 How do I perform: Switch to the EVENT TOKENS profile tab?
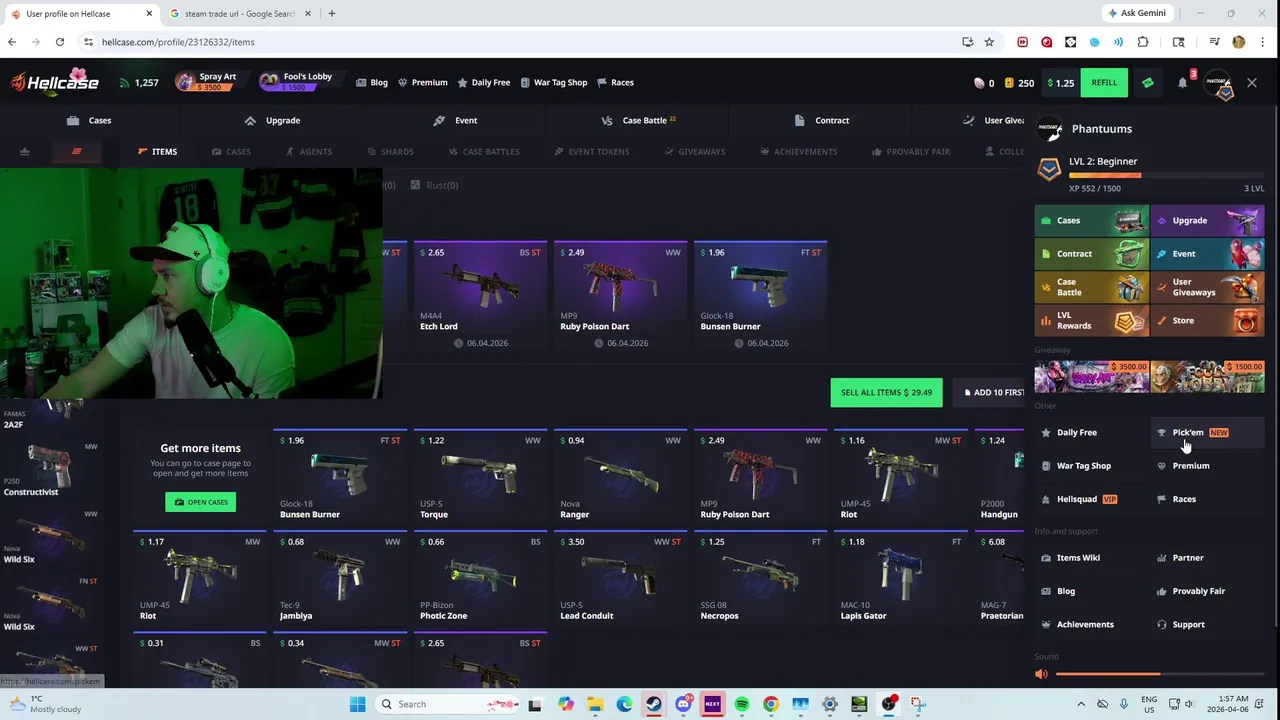click(x=592, y=152)
